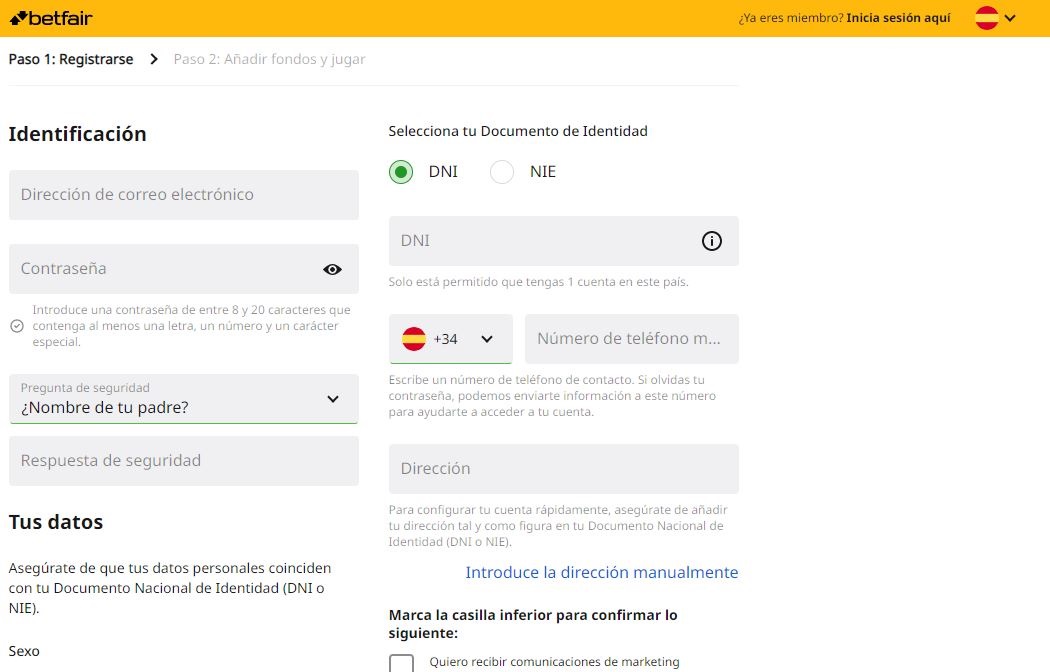Select the DNI radio button
This screenshot has width=1050, height=672.
click(401, 172)
